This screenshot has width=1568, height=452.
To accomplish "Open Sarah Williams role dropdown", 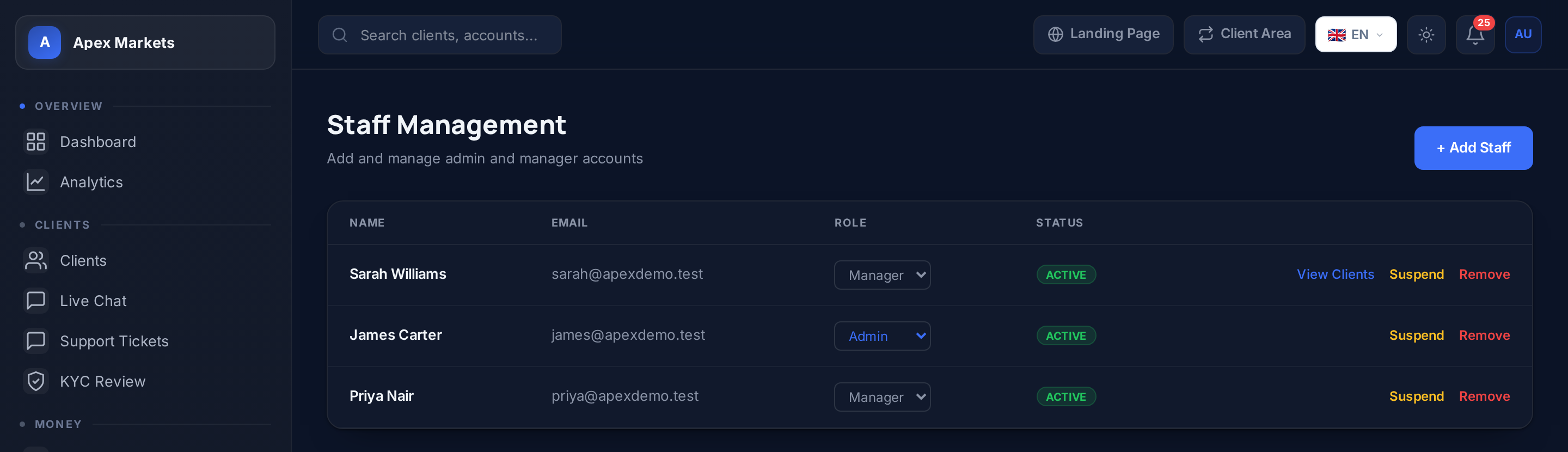I will [x=882, y=276].
